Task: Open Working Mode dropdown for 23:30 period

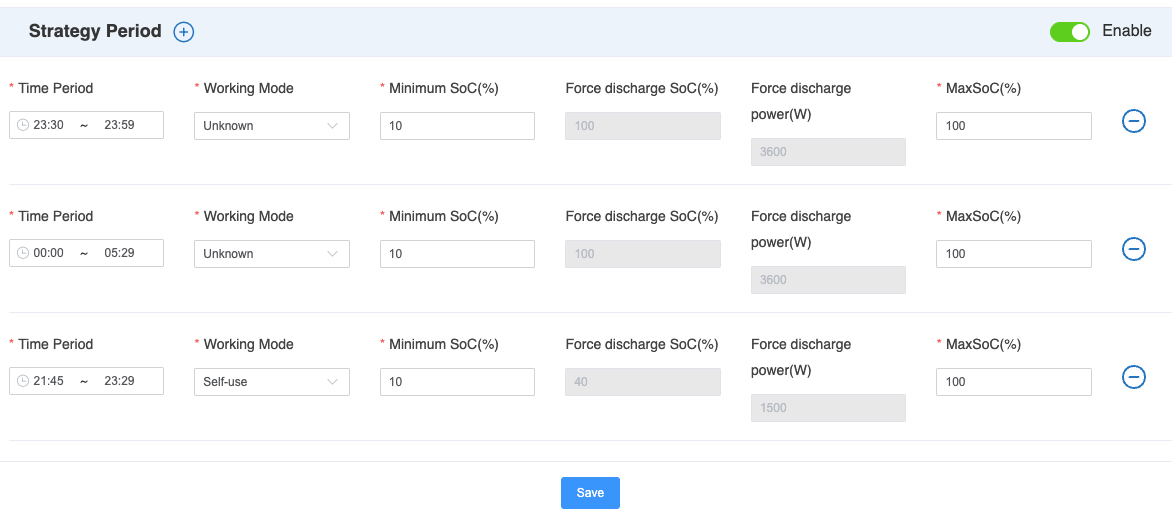Action: pos(271,126)
